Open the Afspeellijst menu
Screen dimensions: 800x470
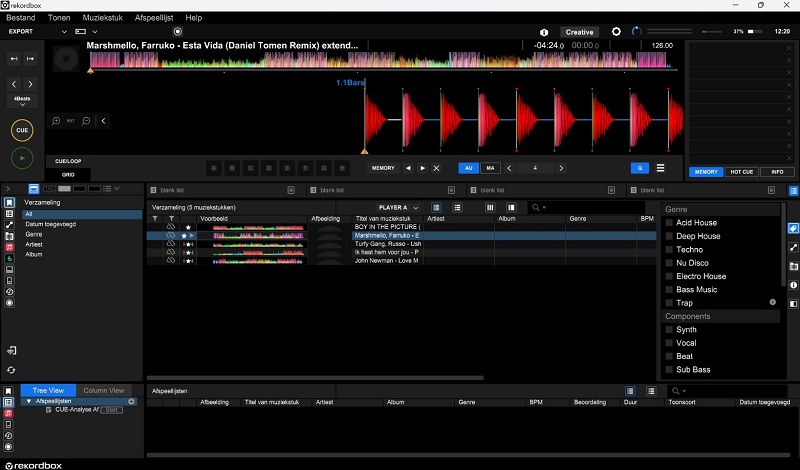pyautogui.click(x=154, y=17)
